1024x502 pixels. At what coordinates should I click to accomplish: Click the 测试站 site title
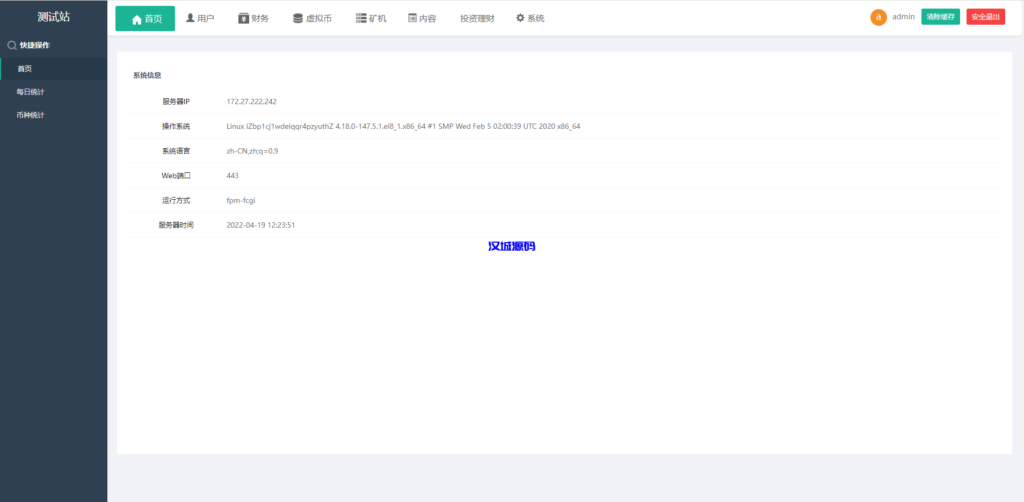coord(53,17)
